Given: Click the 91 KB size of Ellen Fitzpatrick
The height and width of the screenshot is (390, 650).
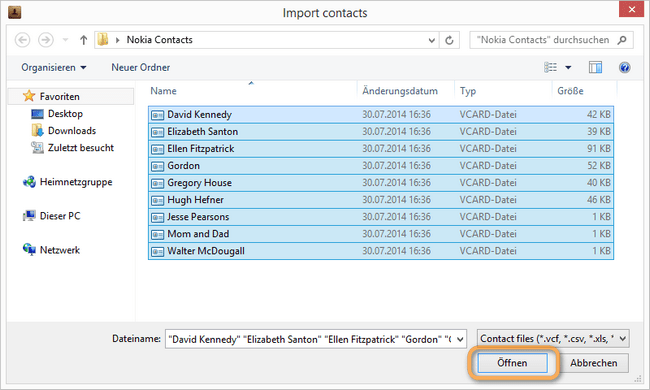Looking at the screenshot, I should click(599, 149).
